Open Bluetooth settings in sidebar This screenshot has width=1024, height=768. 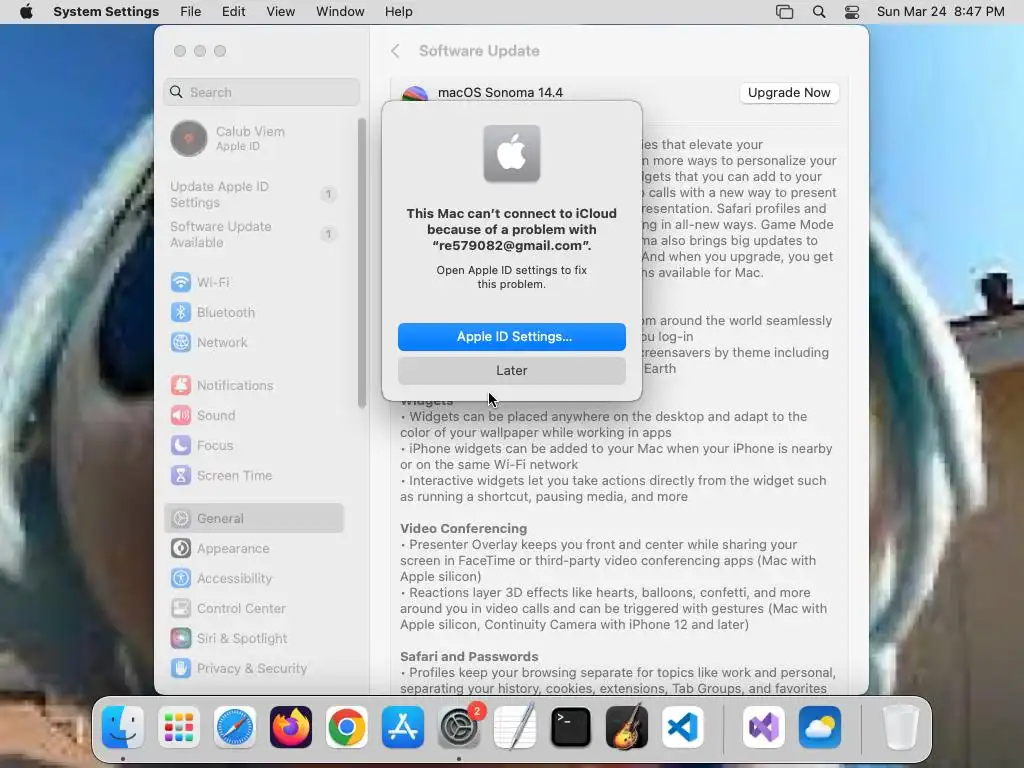pyautogui.click(x=254, y=312)
